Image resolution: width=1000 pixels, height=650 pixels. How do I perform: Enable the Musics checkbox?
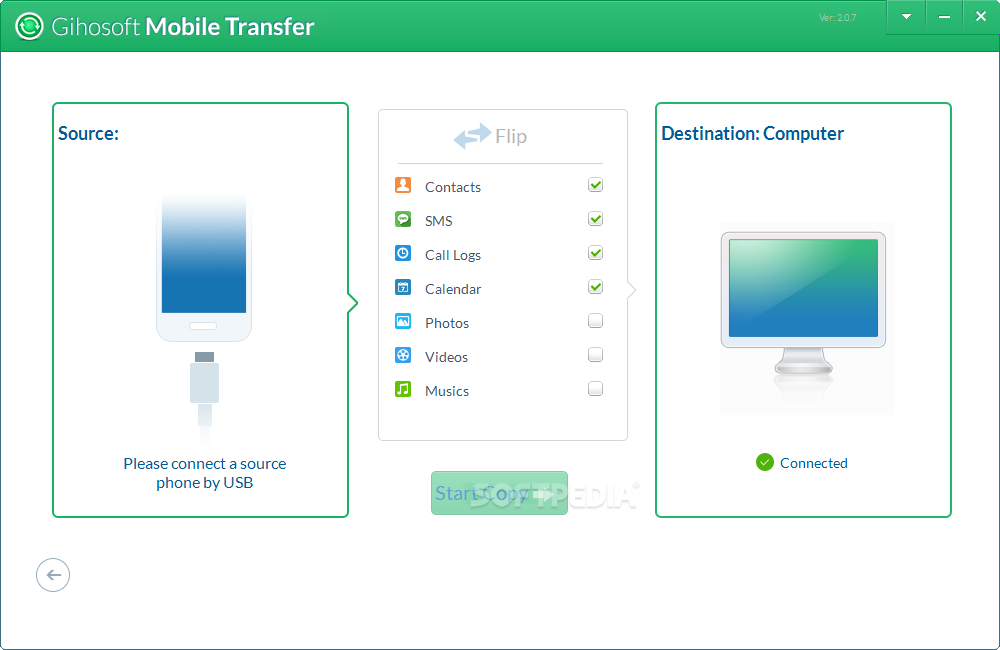pyautogui.click(x=595, y=388)
